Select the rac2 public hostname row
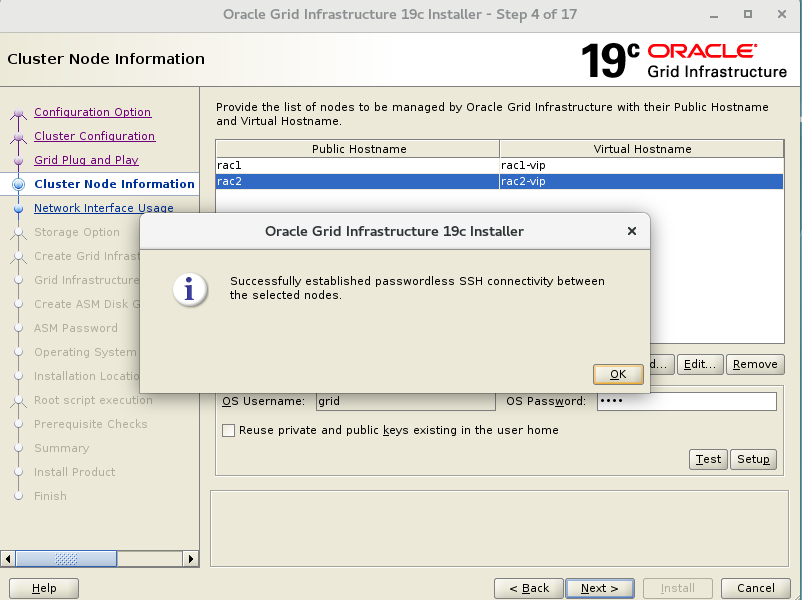 click(x=357, y=181)
